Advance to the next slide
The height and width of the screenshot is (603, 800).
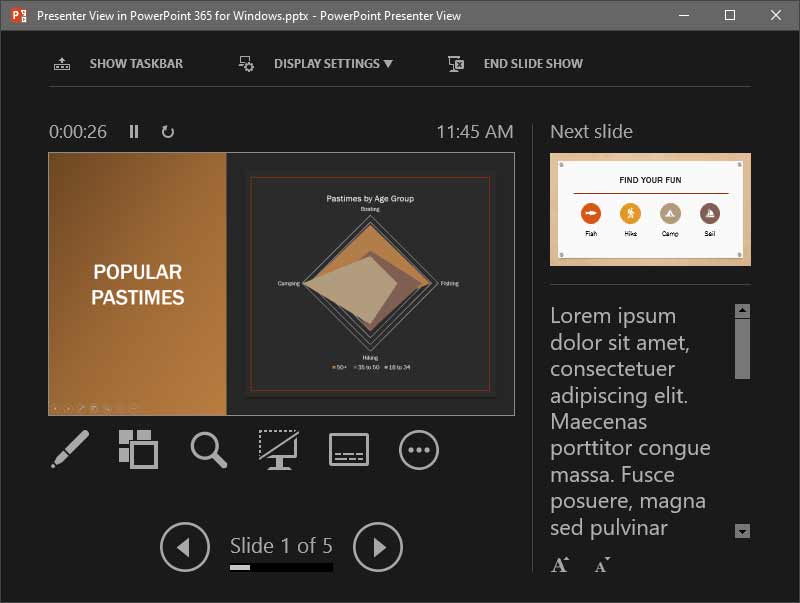click(377, 546)
